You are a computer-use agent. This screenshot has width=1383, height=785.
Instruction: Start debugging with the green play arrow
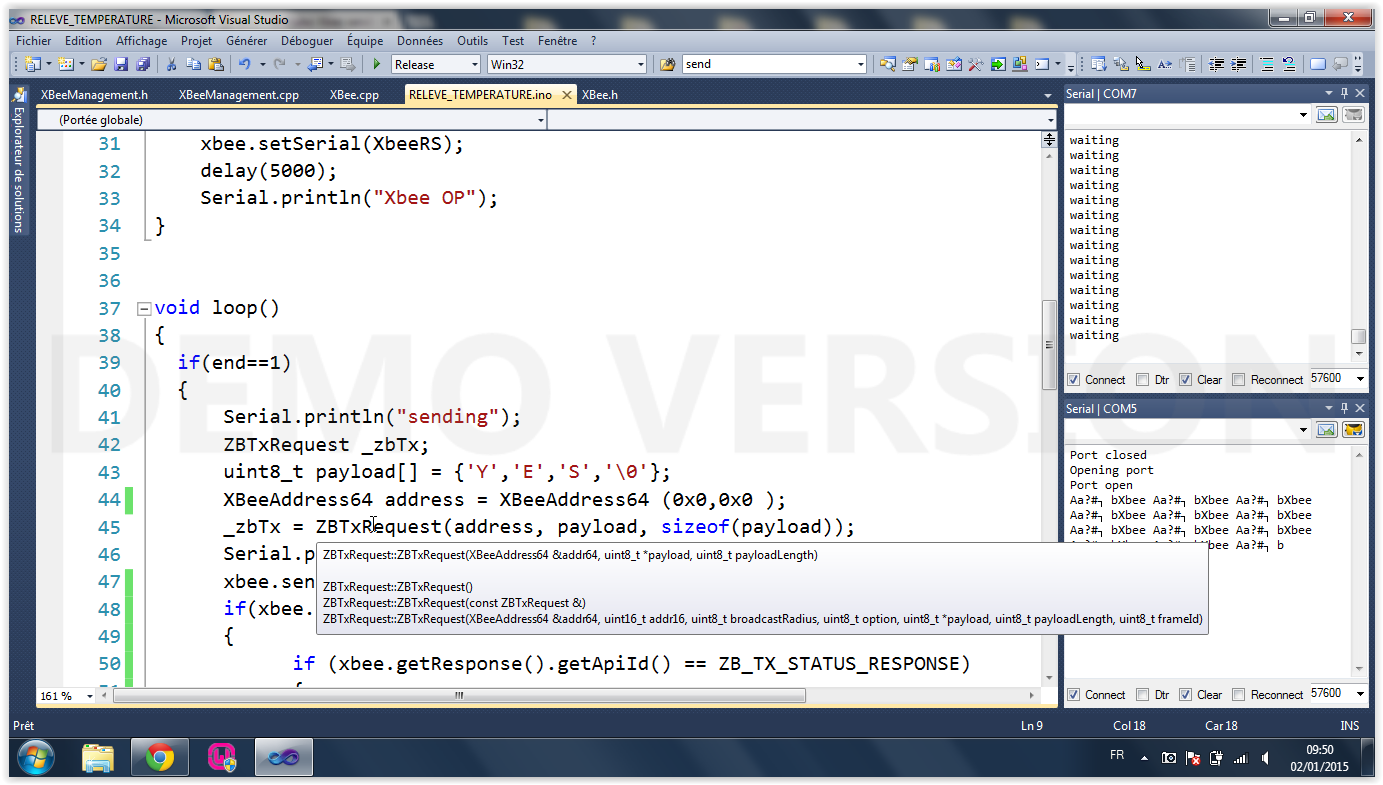tap(377, 64)
